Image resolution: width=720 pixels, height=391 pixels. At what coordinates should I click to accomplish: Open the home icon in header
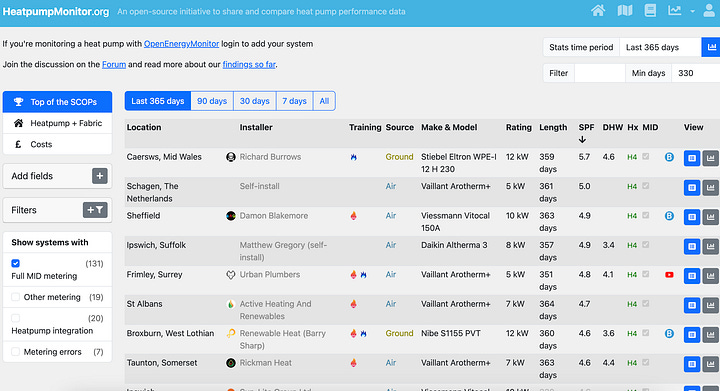(598, 10)
